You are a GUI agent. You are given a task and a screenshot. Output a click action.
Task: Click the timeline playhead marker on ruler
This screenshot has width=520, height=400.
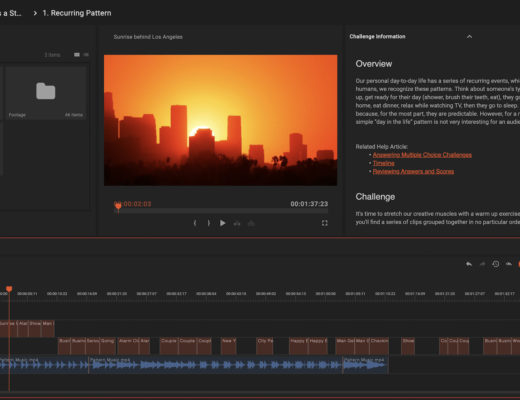[9, 289]
